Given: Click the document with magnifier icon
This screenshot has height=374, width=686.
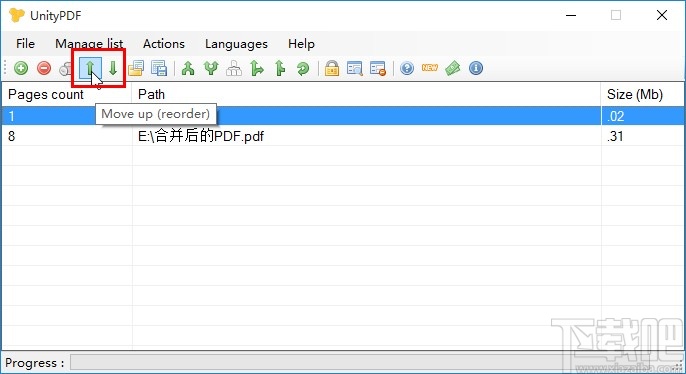Looking at the screenshot, I should pyautogui.click(x=354, y=68).
